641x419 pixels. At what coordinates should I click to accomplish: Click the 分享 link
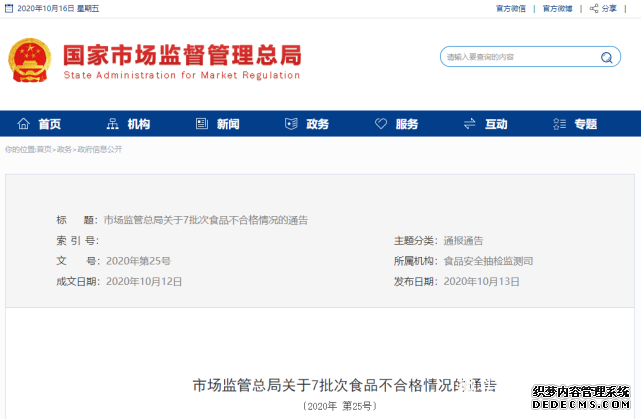tap(609, 9)
